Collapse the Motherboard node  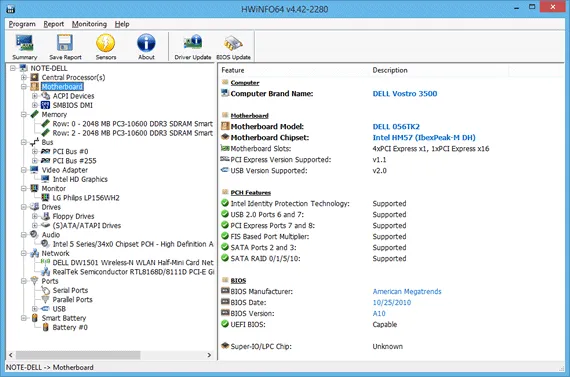click(24, 87)
